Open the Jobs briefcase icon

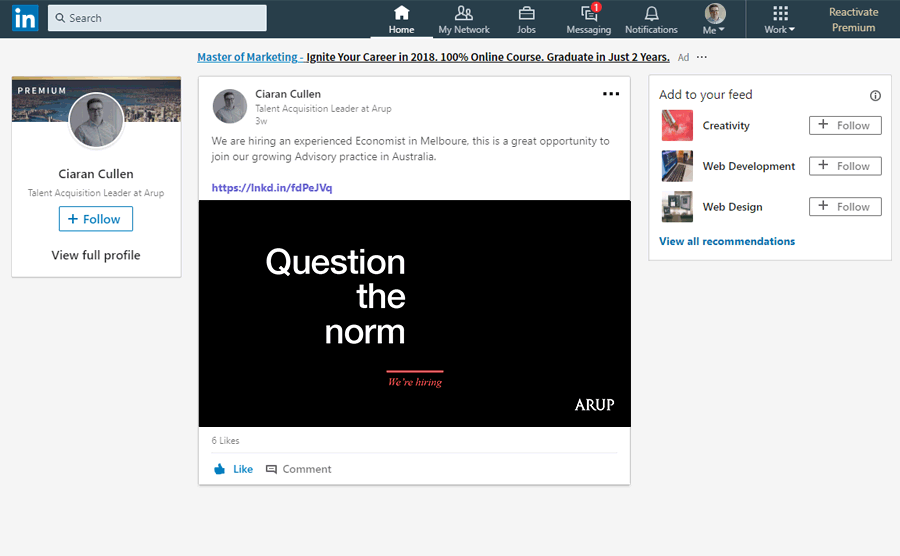[526, 13]
